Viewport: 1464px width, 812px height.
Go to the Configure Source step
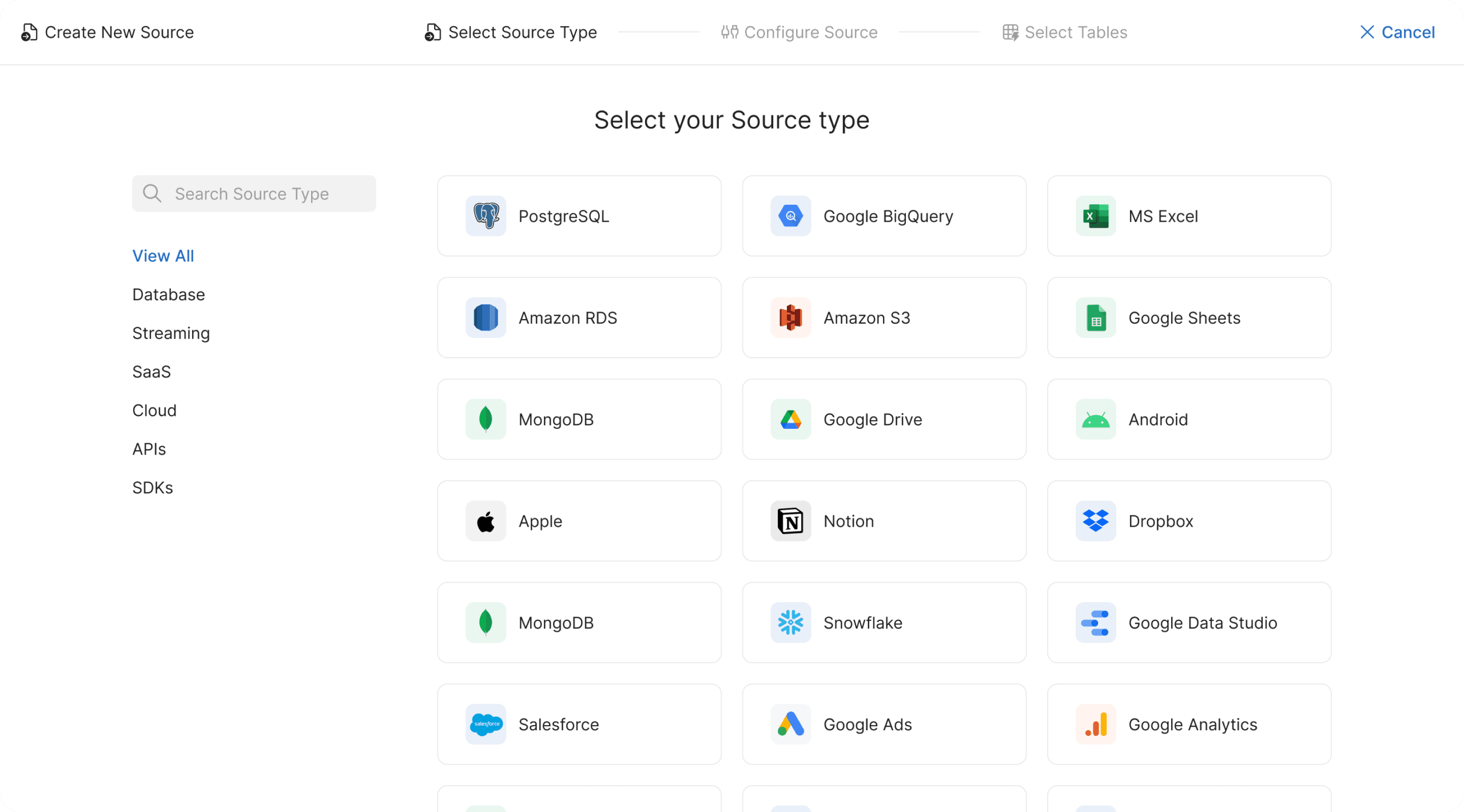tap(799, 32)
